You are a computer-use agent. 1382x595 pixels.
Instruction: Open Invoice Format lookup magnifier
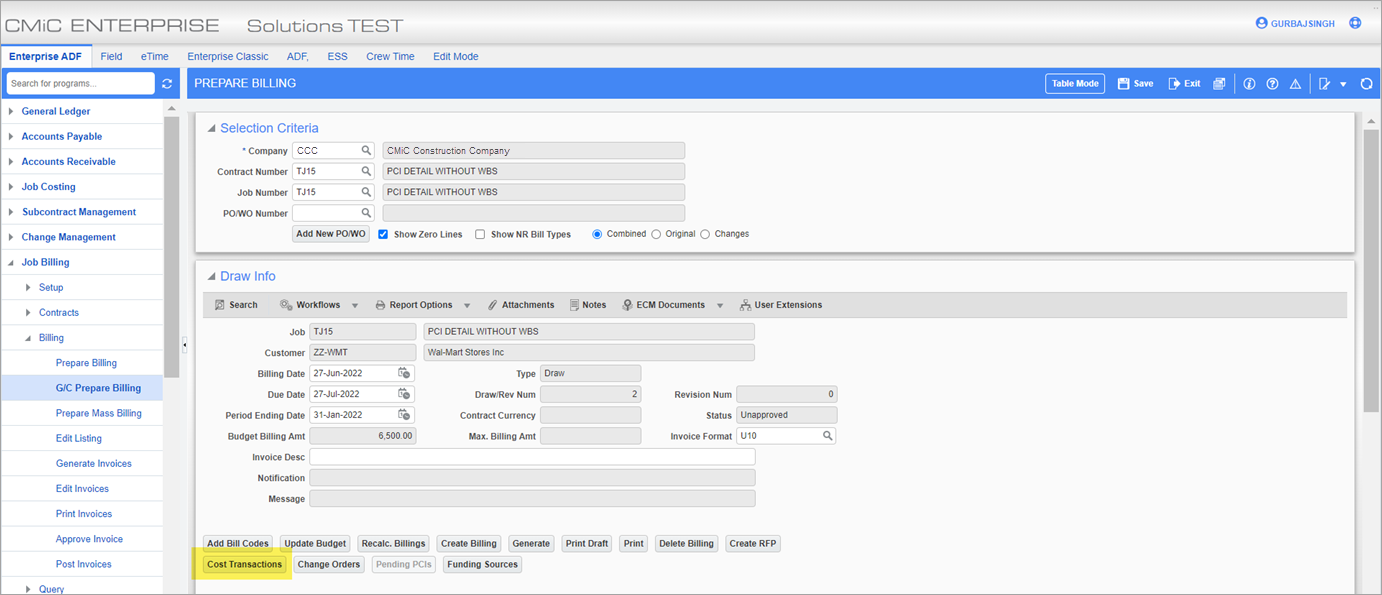pyautogui.click(x=828, y=436)
